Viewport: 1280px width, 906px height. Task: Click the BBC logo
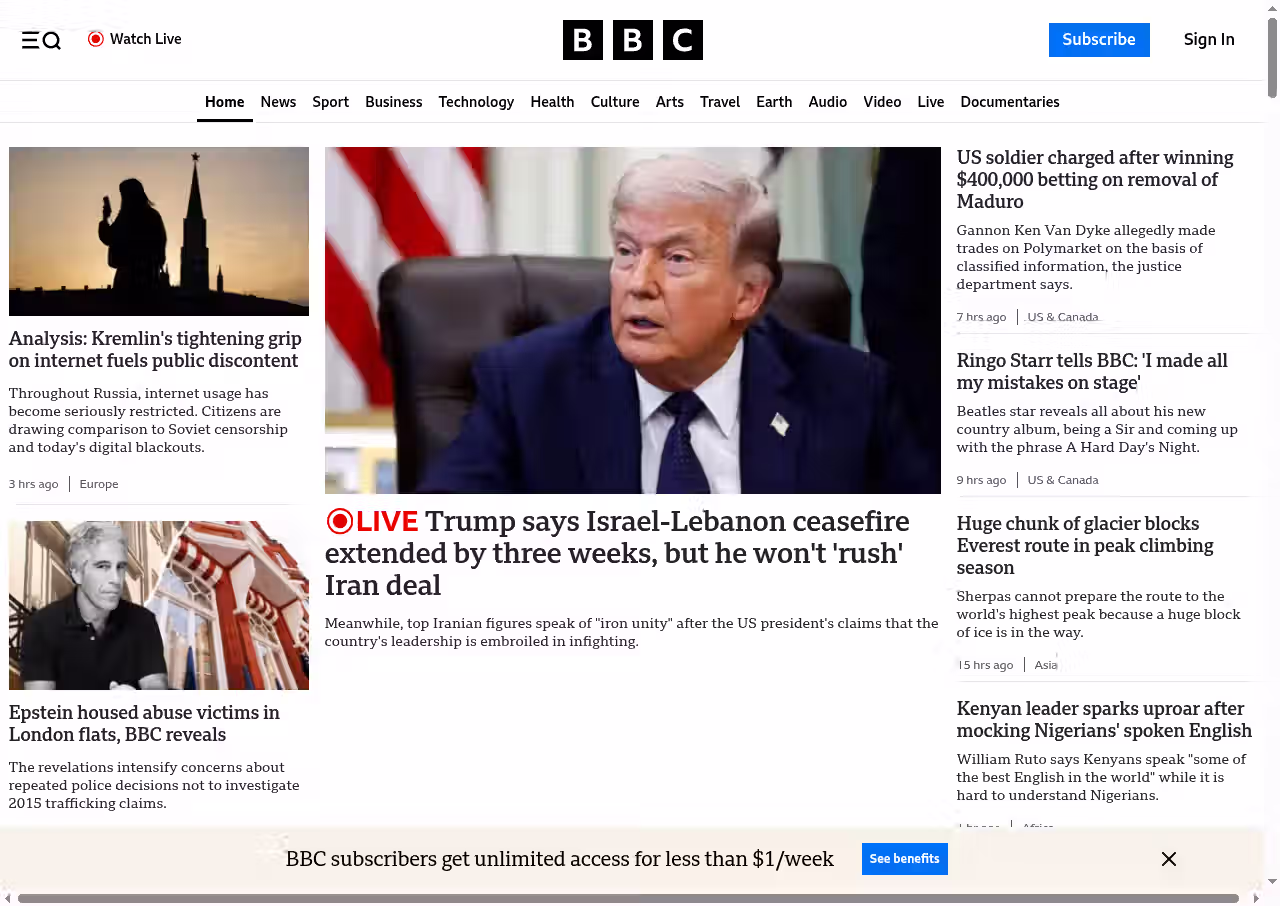(632, 40)
